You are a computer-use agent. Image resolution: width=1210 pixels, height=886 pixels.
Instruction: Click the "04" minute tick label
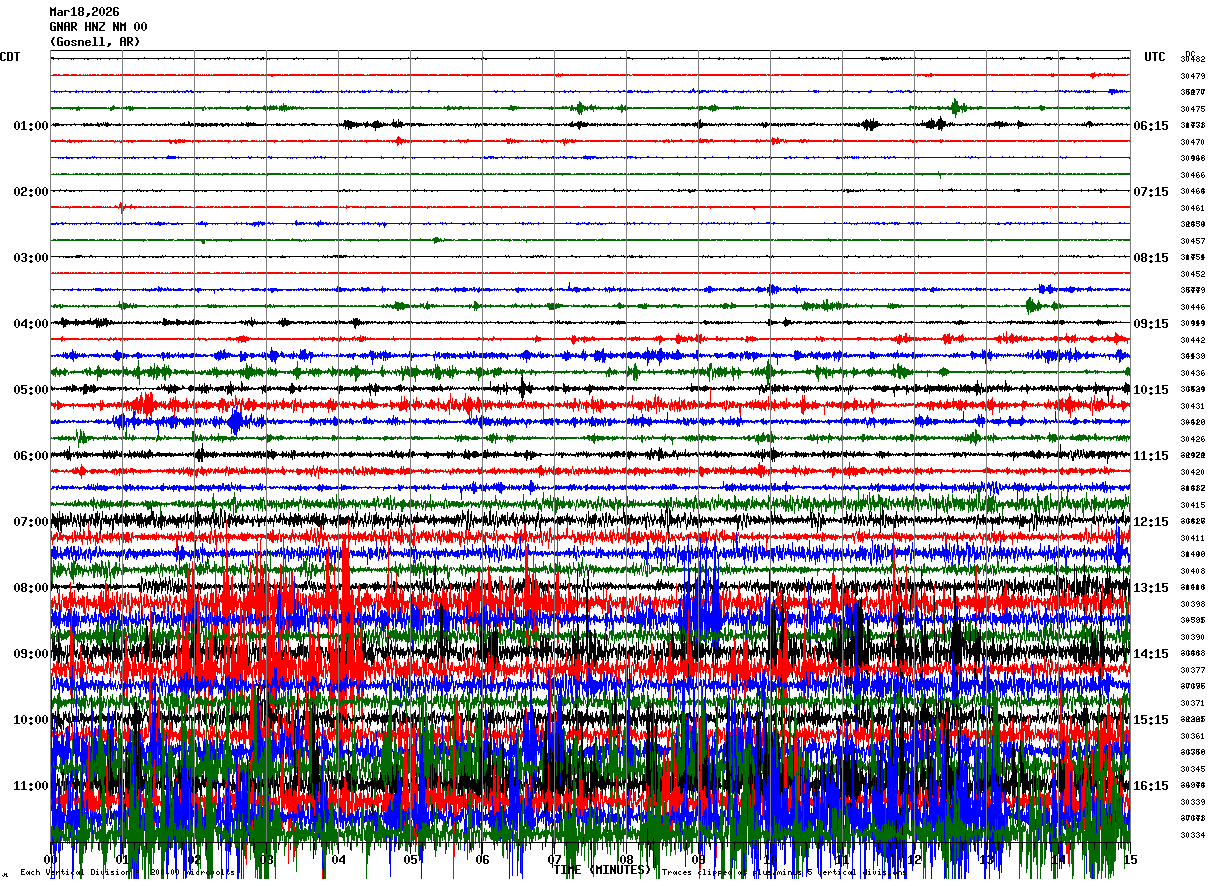click(338, 860)
